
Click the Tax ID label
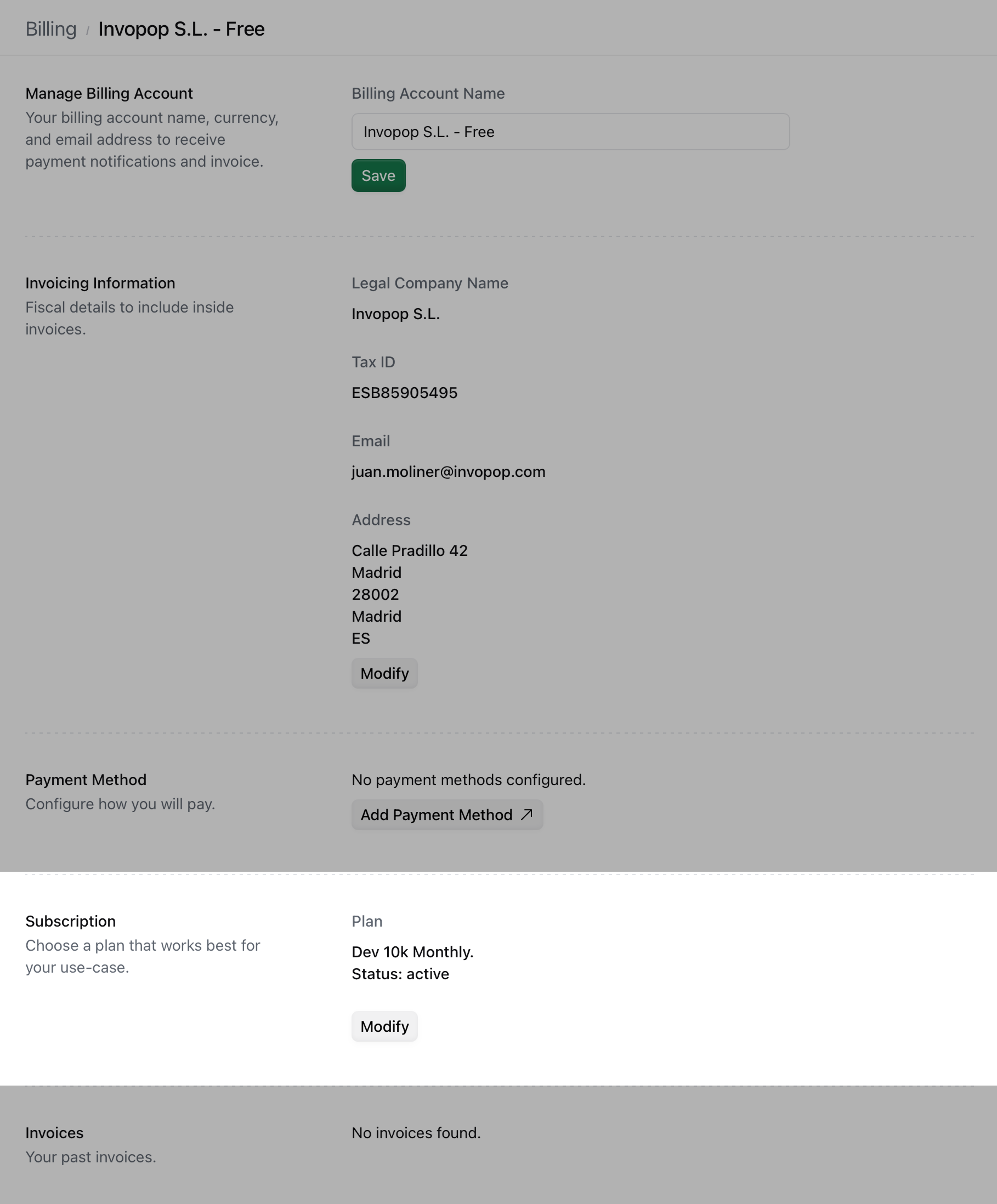click(373, 362)
